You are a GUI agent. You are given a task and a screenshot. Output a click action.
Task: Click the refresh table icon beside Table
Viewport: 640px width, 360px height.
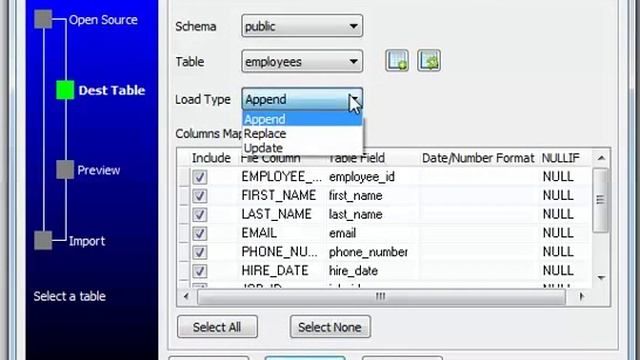point(429,61)
